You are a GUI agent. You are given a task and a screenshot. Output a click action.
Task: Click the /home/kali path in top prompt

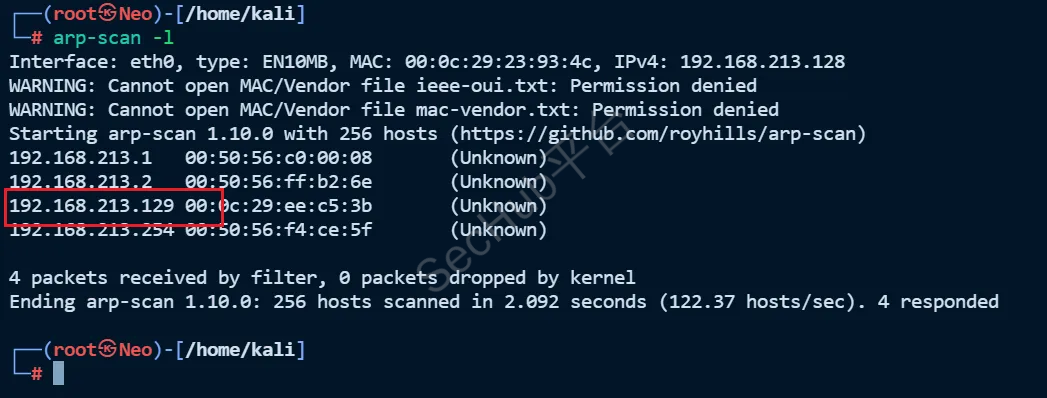[239, 13]
